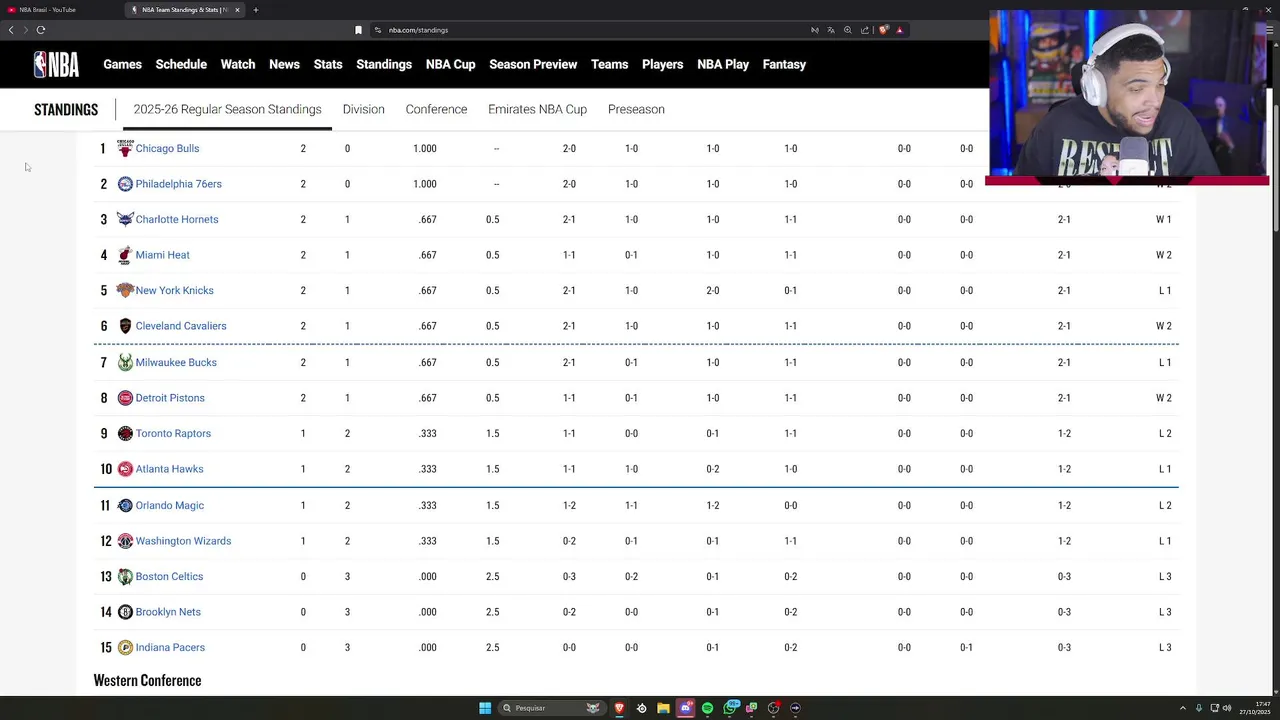The image size is (1280, 720).
Task: Click the bookmark icon in address bar
Action: (358, 30)
